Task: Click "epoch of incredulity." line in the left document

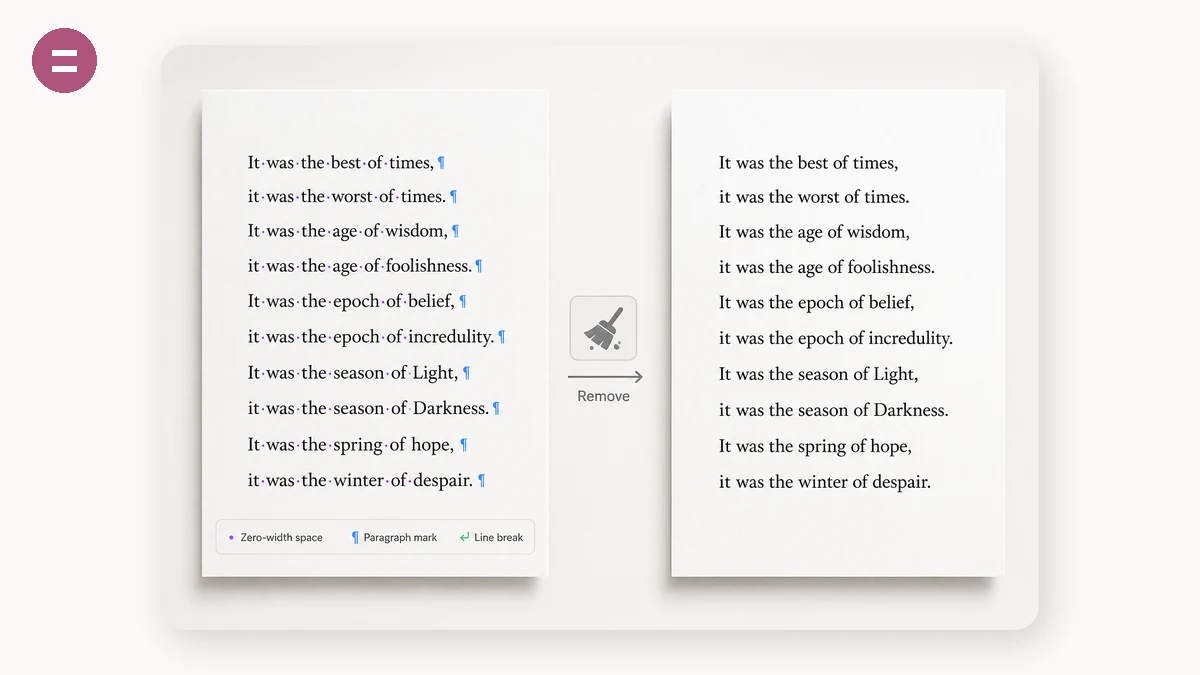Action: (371, 337)
